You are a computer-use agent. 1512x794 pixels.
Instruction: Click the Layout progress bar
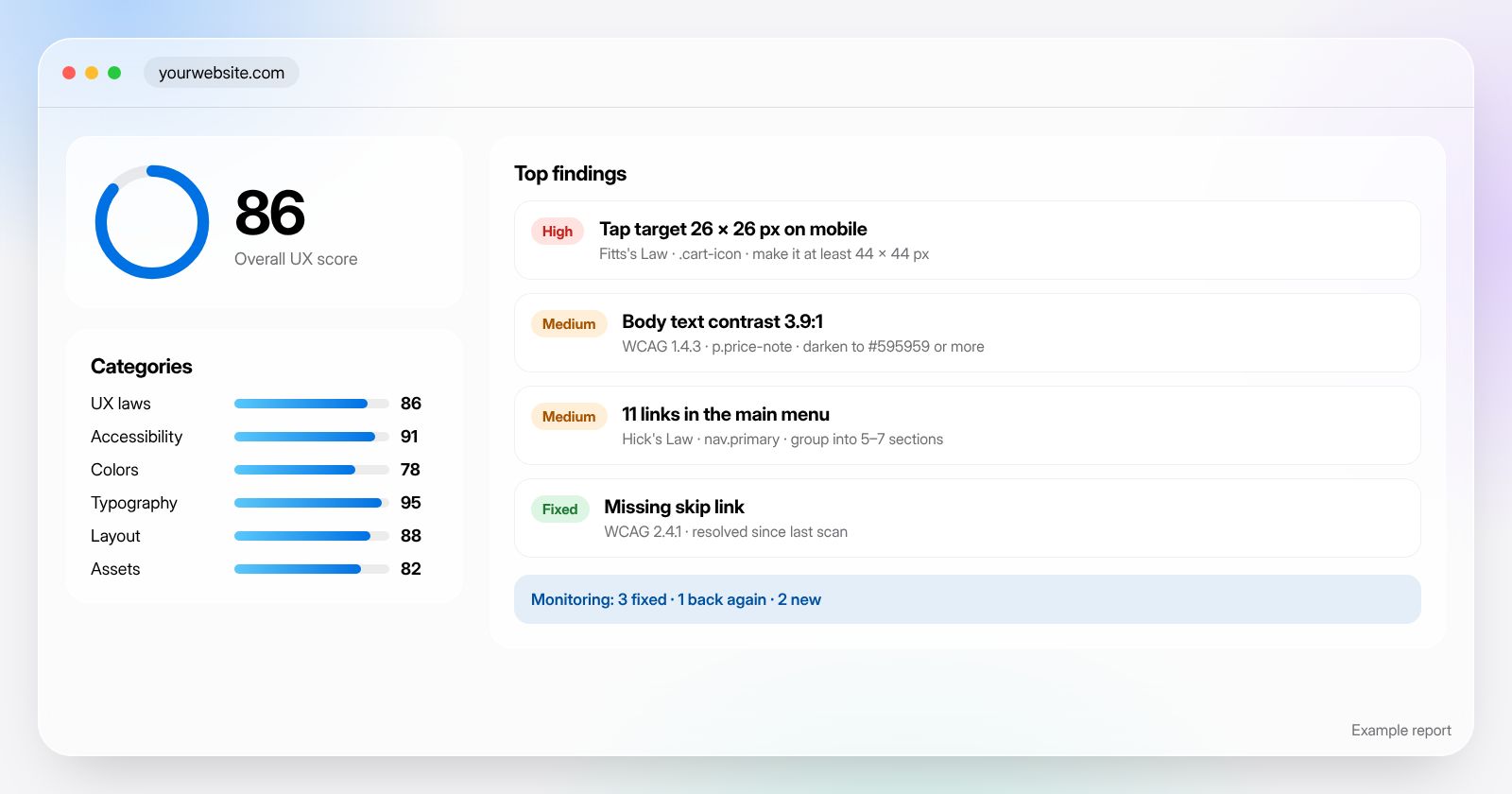coord(312,536)
